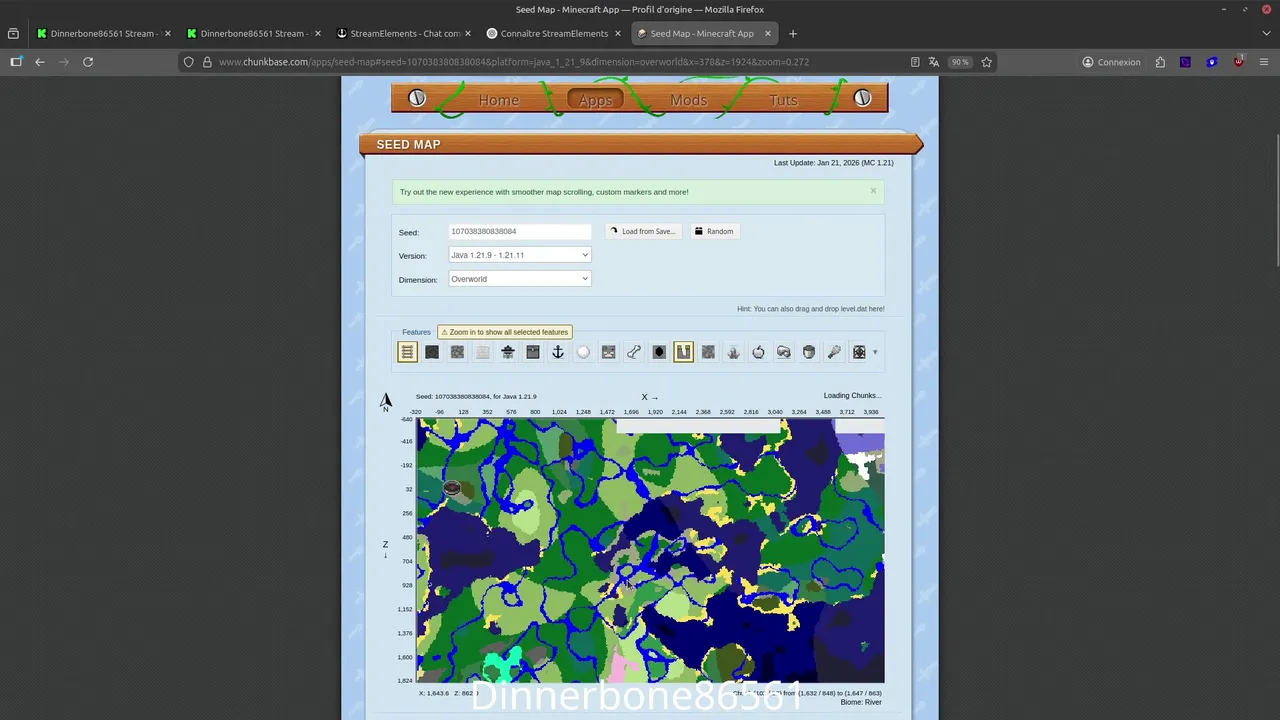
Task: Click the Load from Save button
Action: click(x=643, y=231)
